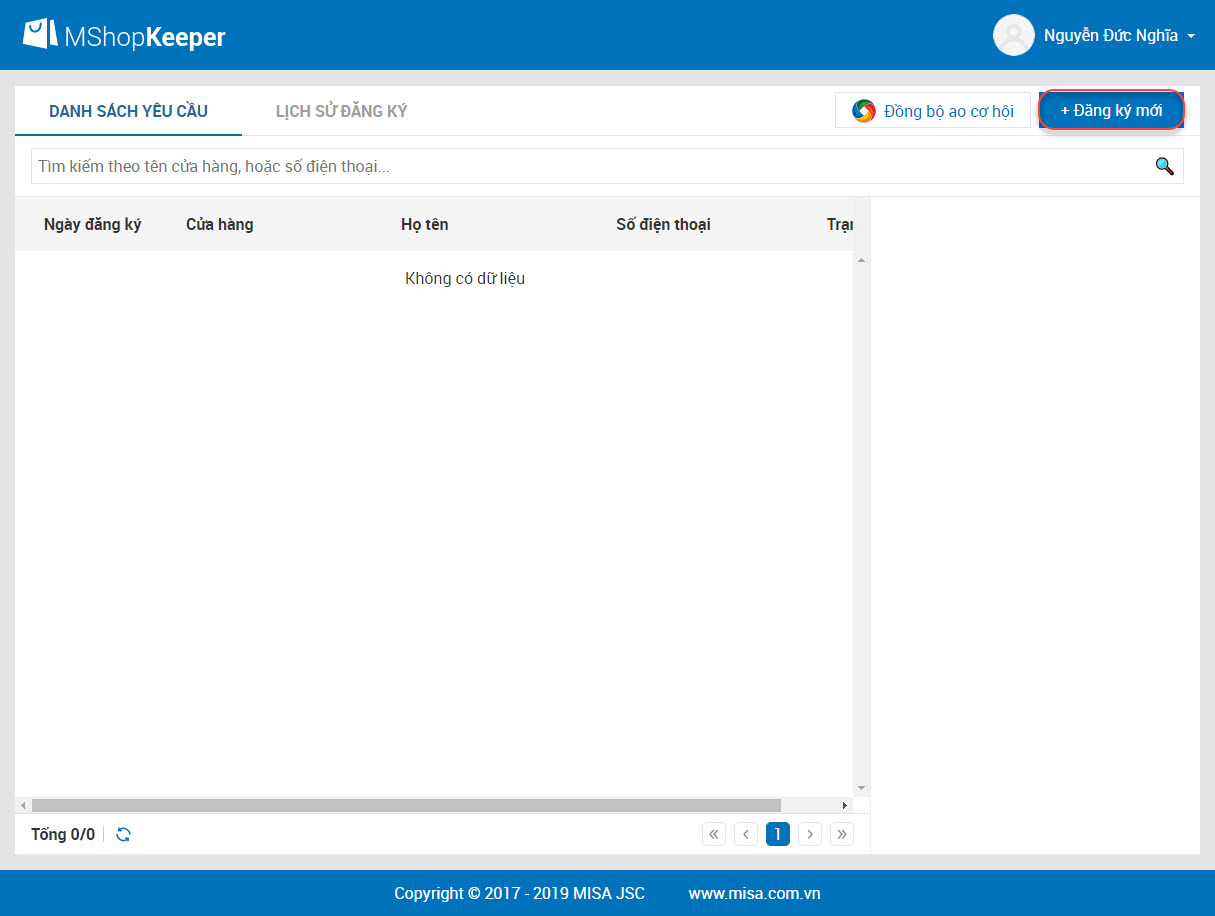Click the vertical scrollbar down arrow

861,788
